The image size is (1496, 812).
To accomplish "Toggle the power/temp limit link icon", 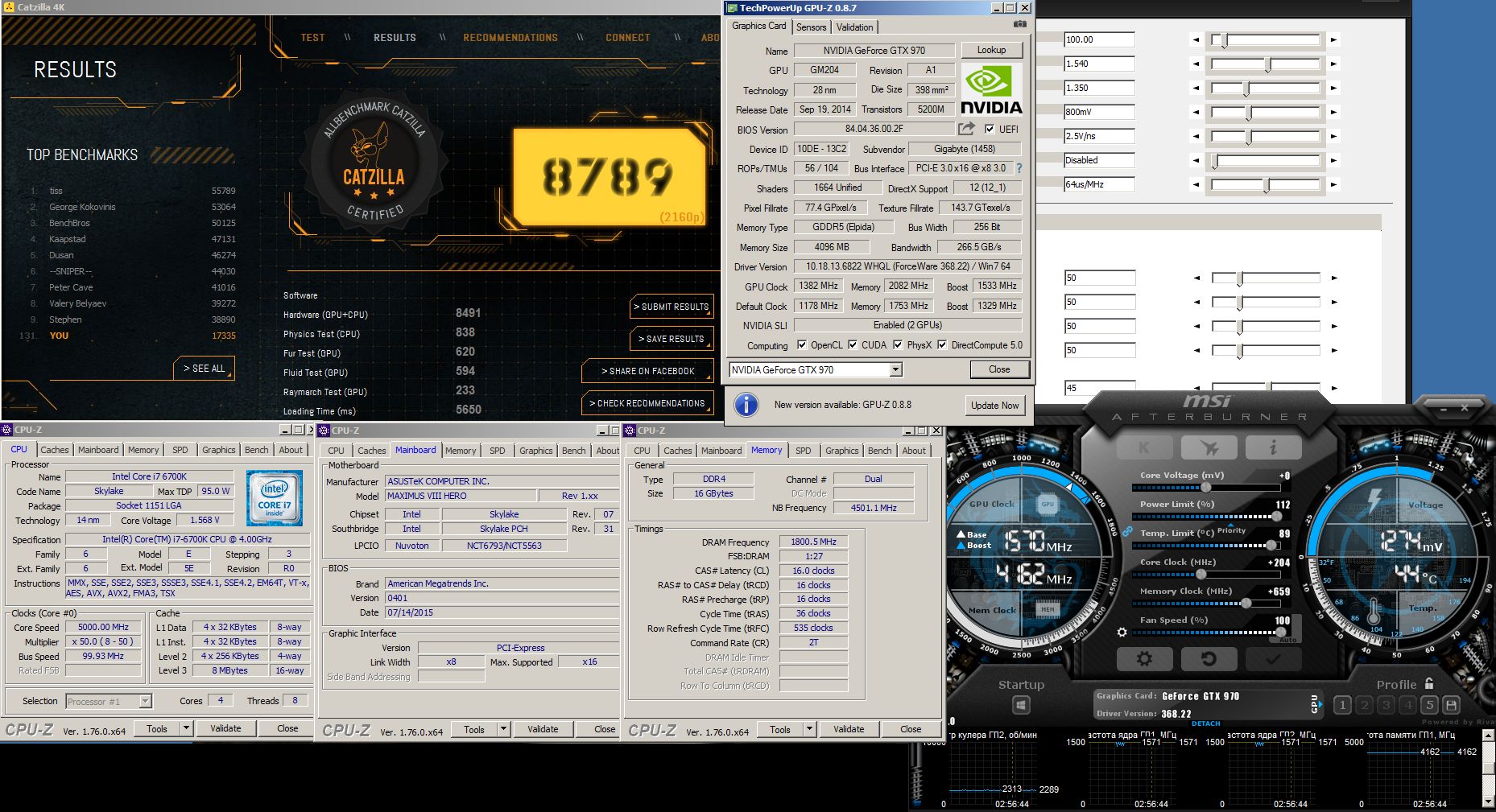I will click(x=1128, y=532).
